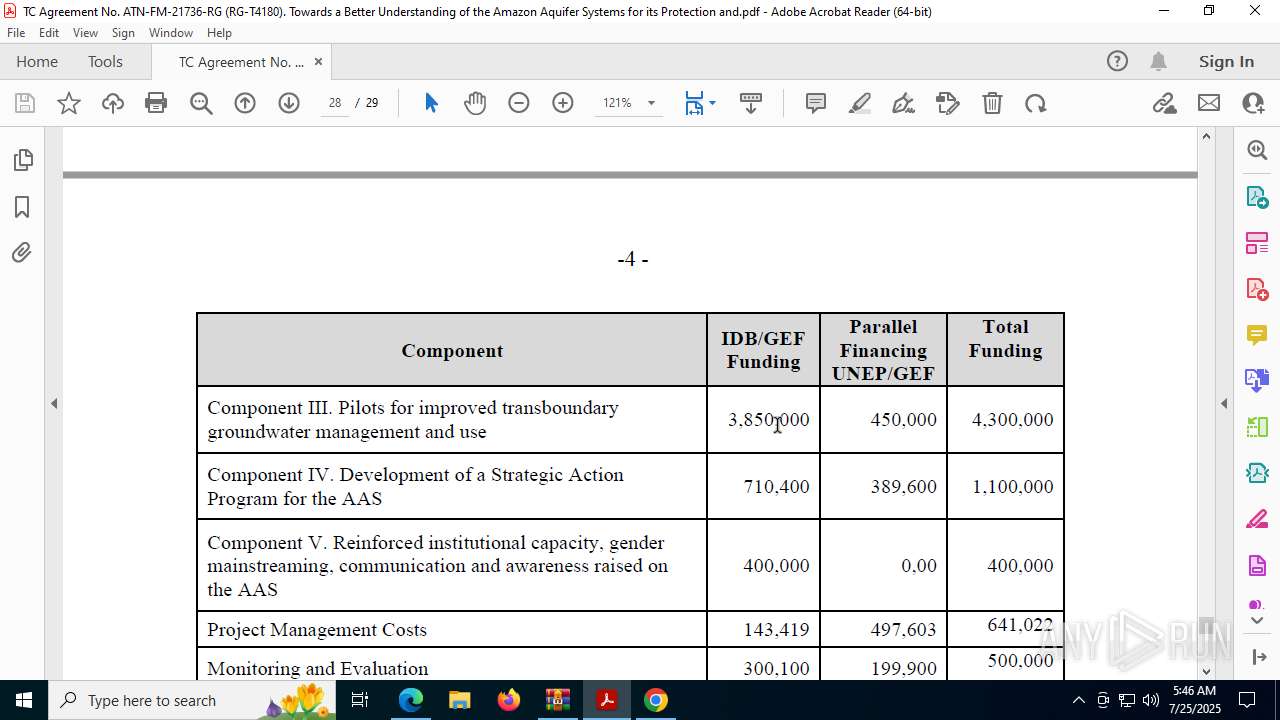
Task: Open Microsoft Edge from the taskbar
Action: [x=411, y=700]
